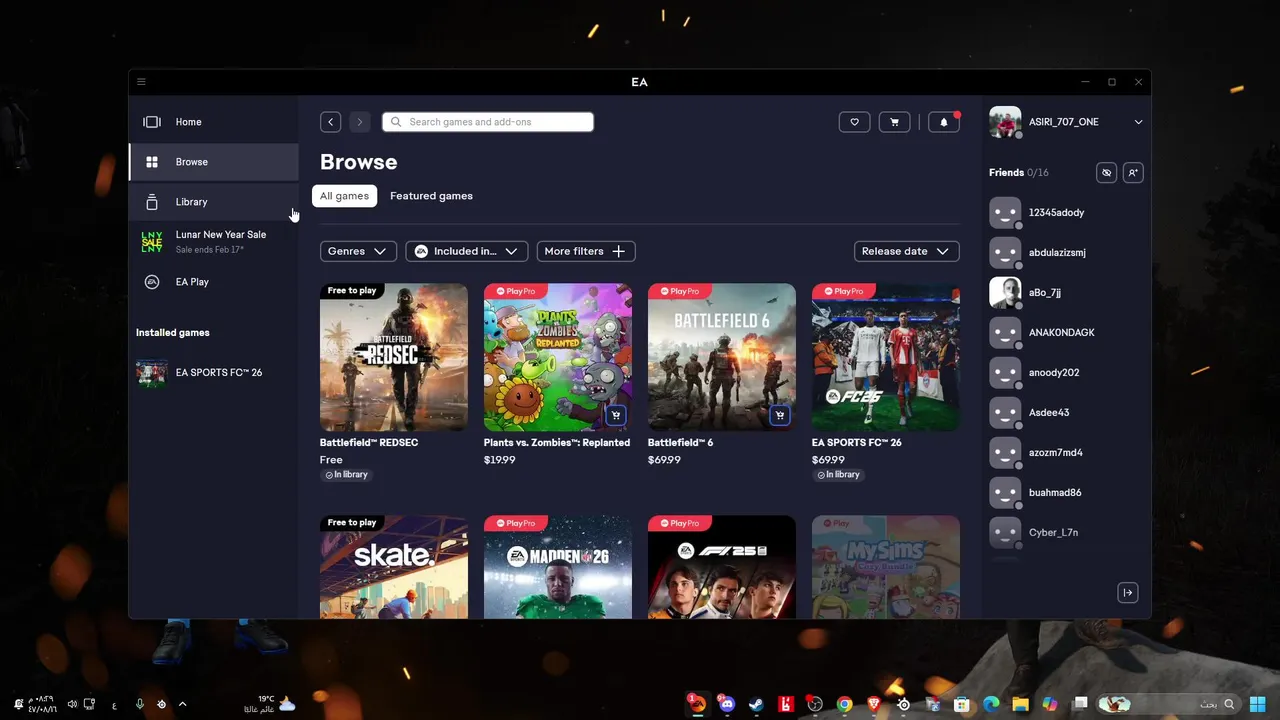Click the back navigation arrow

tap(330, 122)
